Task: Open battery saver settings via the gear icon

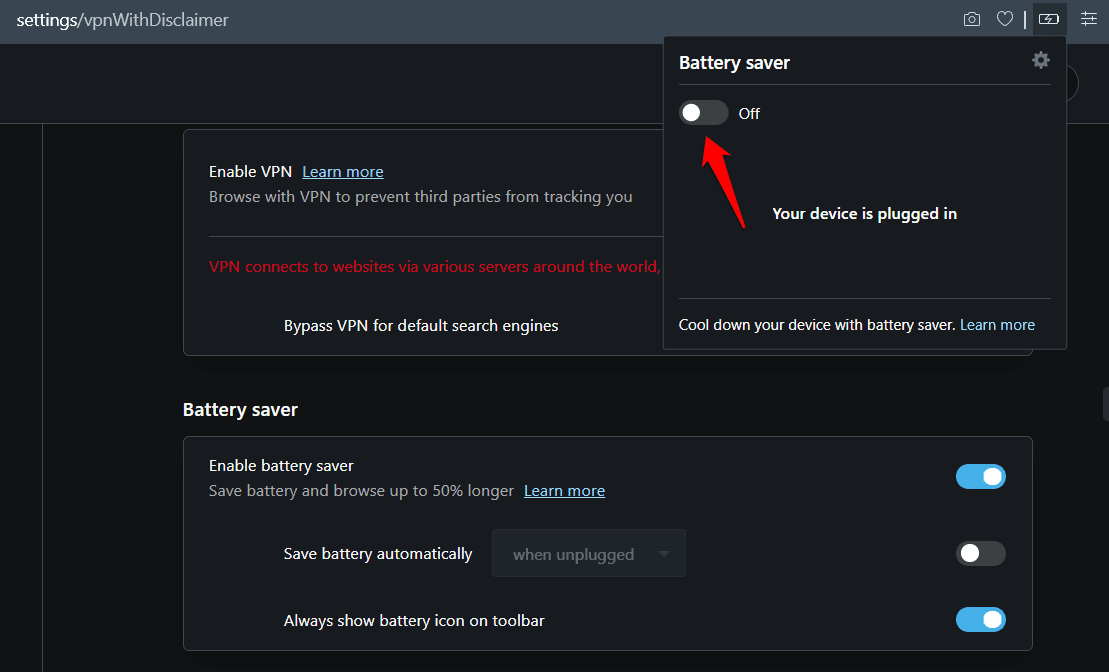Action: [1040, 60]
